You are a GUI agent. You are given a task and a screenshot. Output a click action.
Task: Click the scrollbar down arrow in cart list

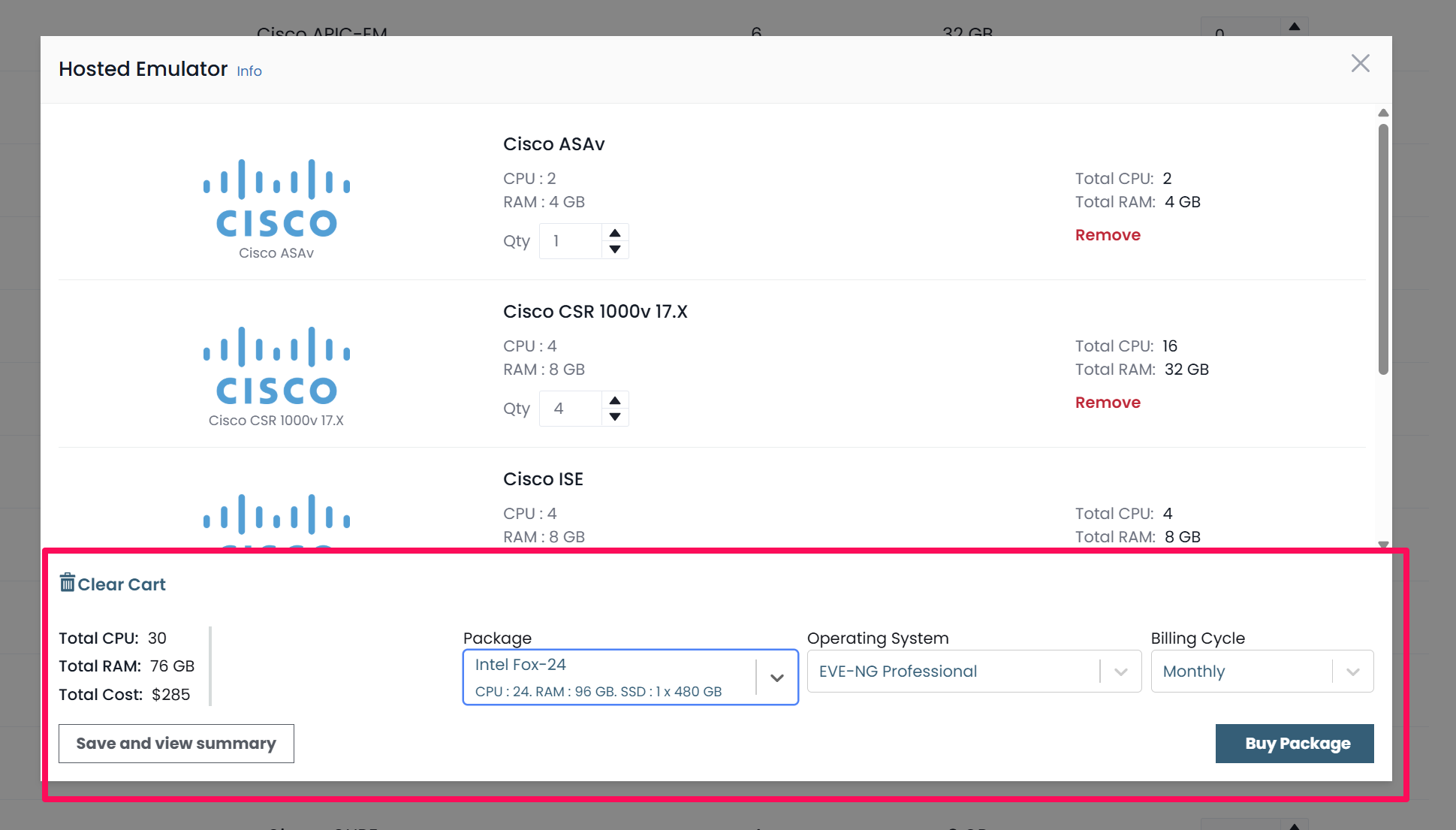[x=1383, y=545]
